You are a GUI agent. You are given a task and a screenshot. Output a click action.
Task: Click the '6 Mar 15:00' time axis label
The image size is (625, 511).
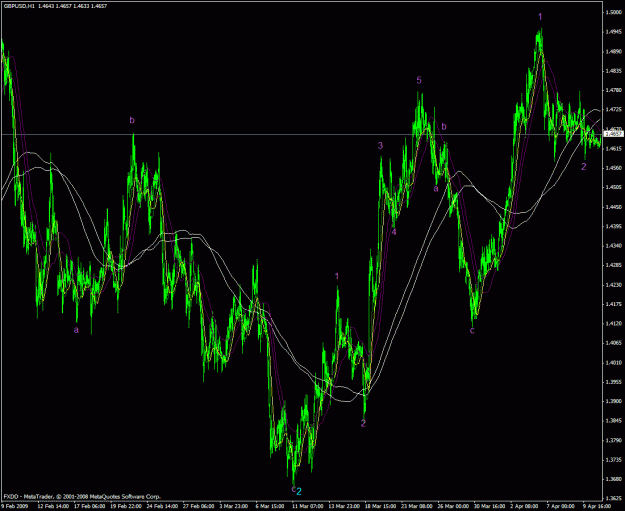270,506
